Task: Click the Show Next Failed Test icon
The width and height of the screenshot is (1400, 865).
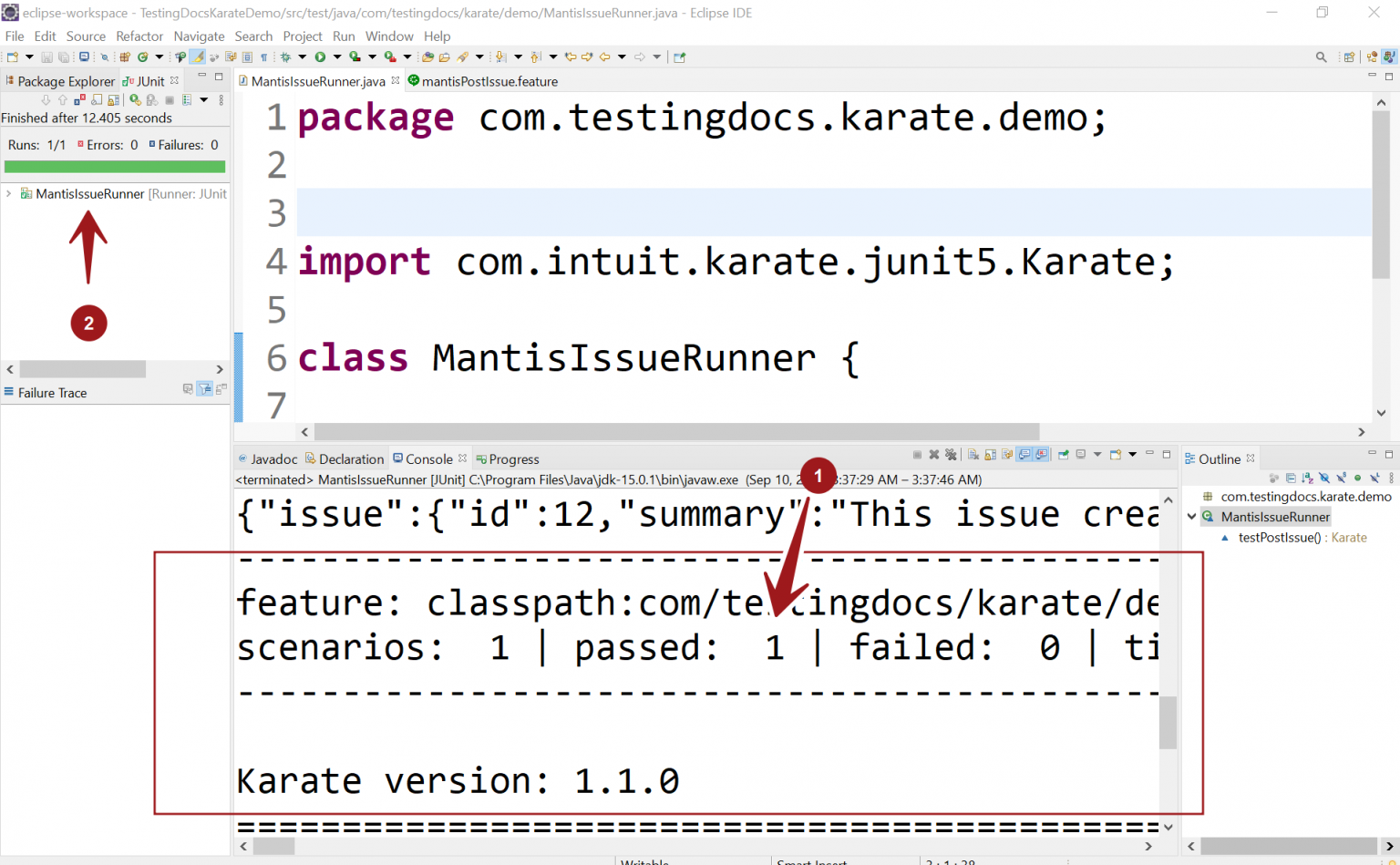Action: pos(46,99)
